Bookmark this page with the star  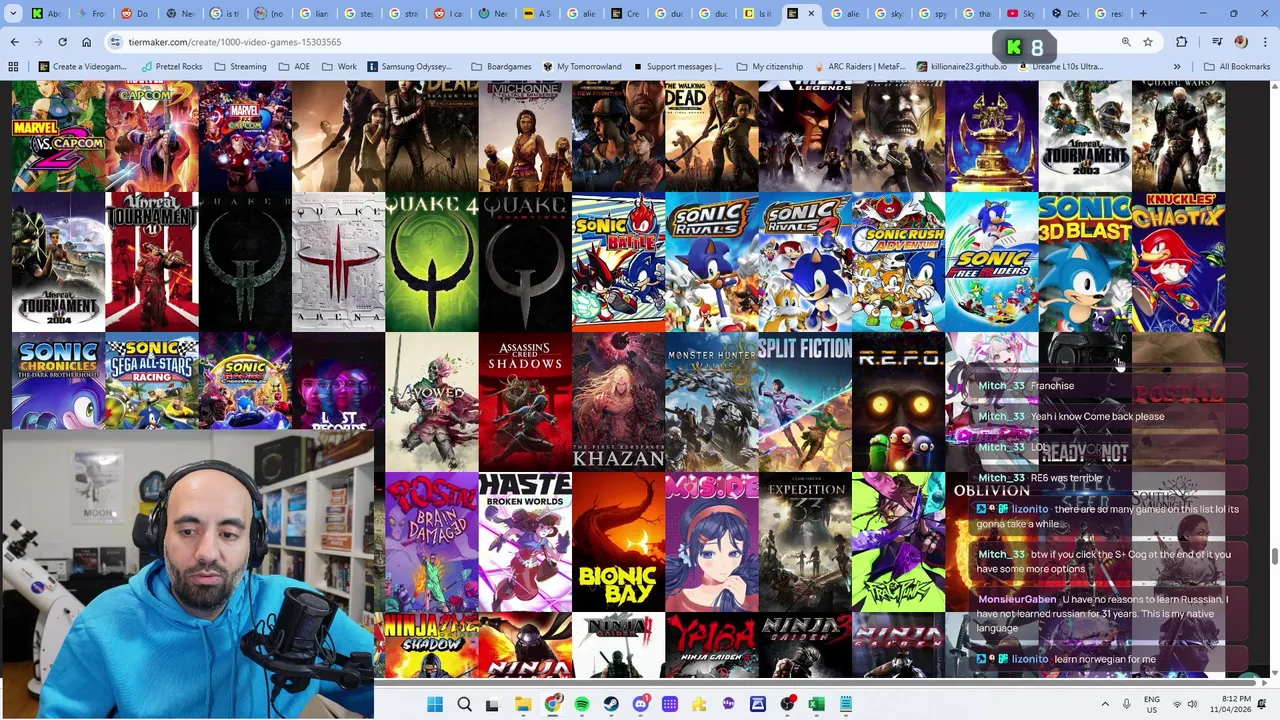click(x=1148, y=42)
